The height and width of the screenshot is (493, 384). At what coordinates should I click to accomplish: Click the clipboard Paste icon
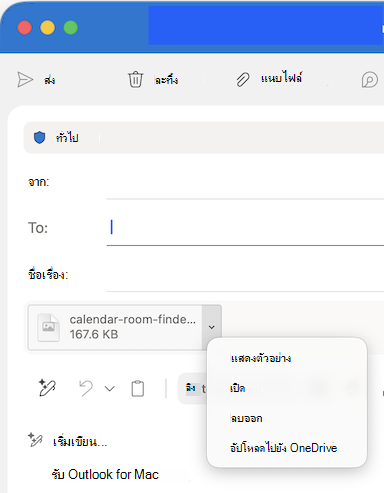(138, 388)
